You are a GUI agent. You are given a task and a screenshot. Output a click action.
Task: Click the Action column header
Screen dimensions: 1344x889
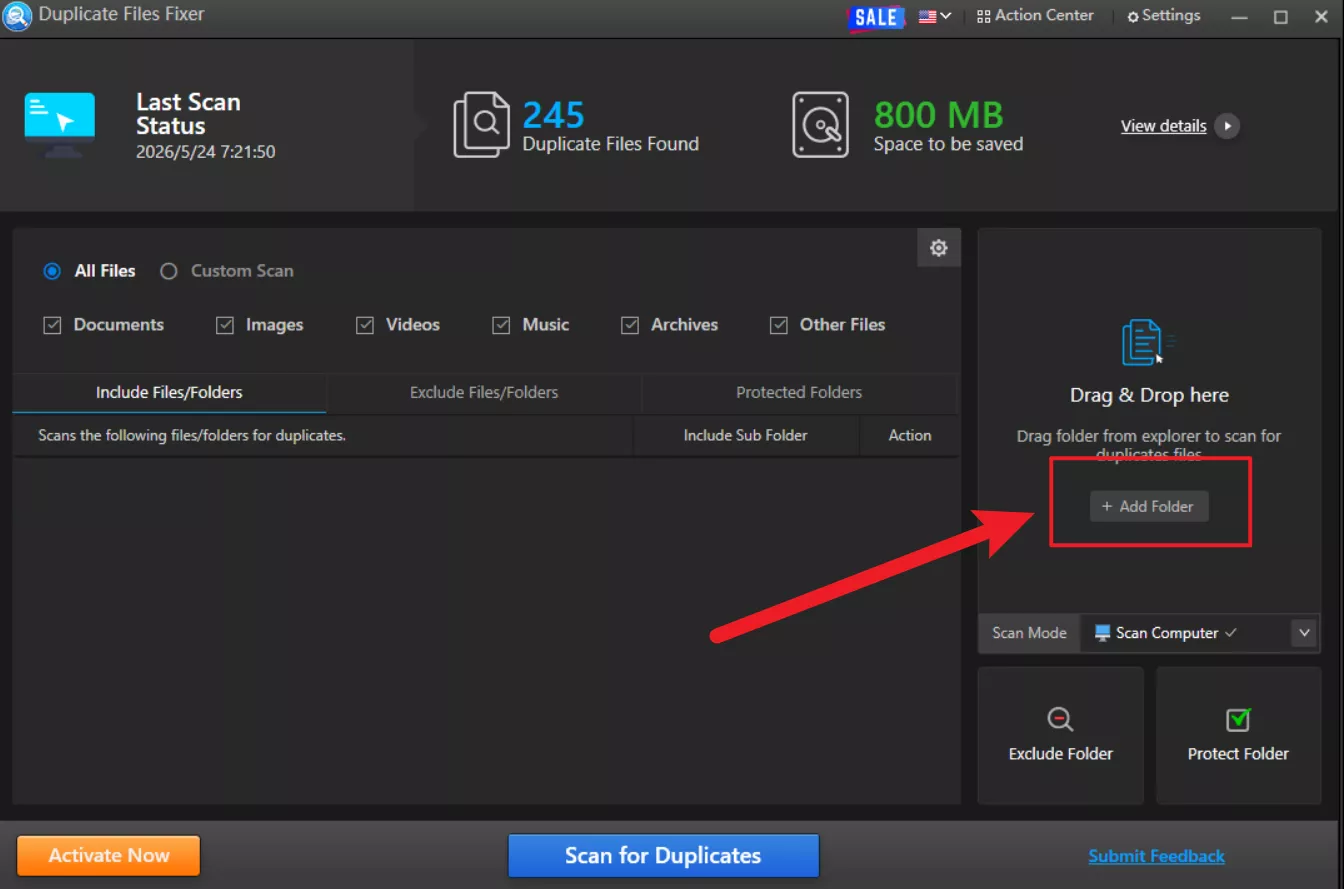pyautogui.click(x=910, y=436)
